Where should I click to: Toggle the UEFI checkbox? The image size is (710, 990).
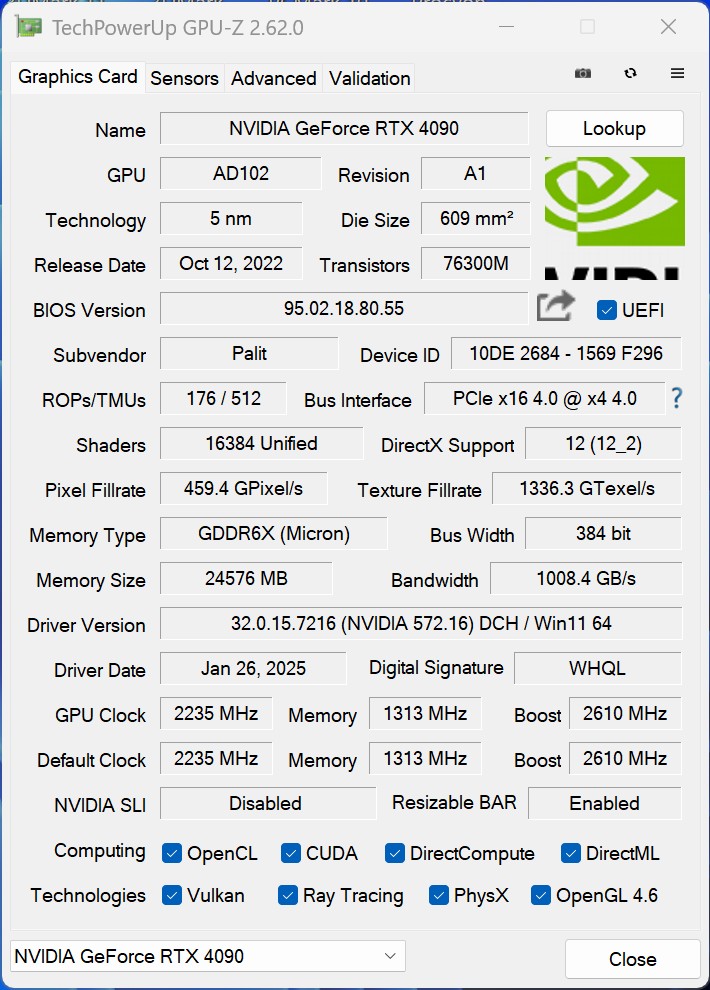(606, 310)
